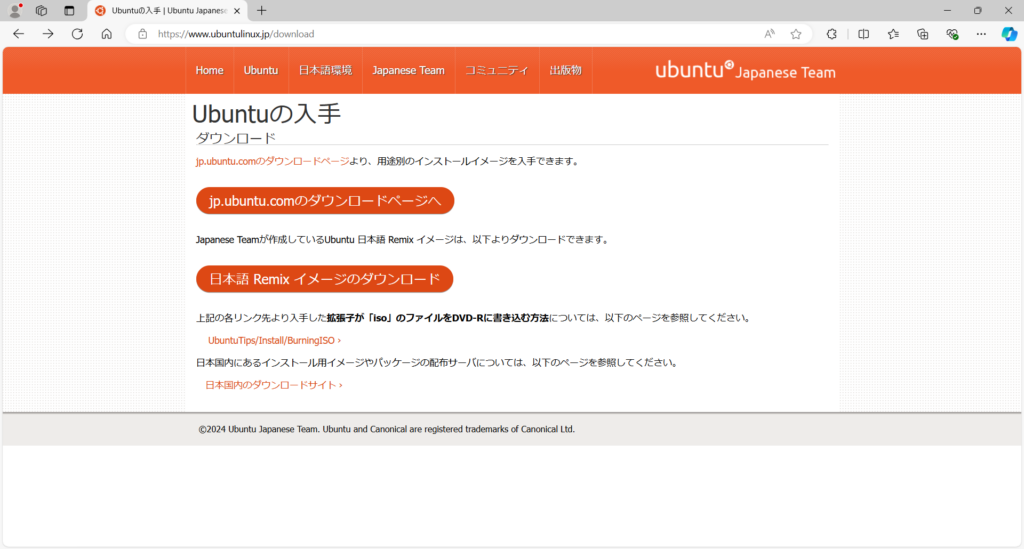Close the Ubuntuの入手 tab
The image size is (1024, 549).
pyautogui.click(x=237, y=10)
